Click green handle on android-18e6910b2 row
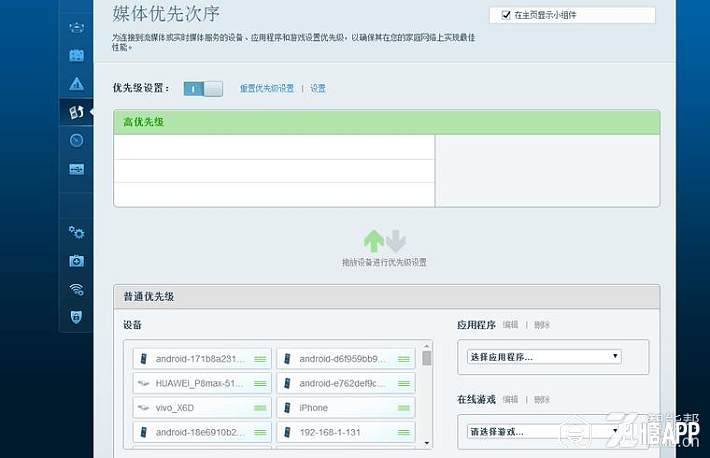The width and height of the screenshot is (710, 458). 260,432
